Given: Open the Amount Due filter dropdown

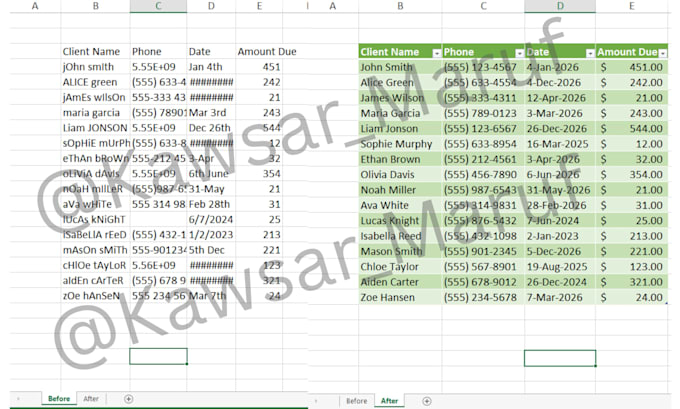Looking at the screenshot, I should click(663, 53).
